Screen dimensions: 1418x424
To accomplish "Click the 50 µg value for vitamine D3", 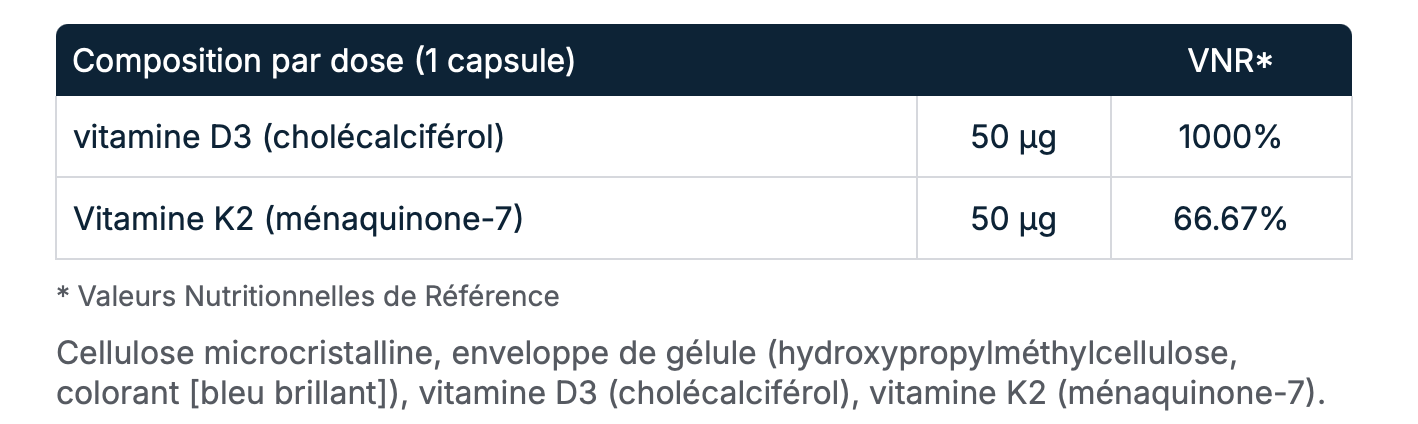I will [1013, 138].
